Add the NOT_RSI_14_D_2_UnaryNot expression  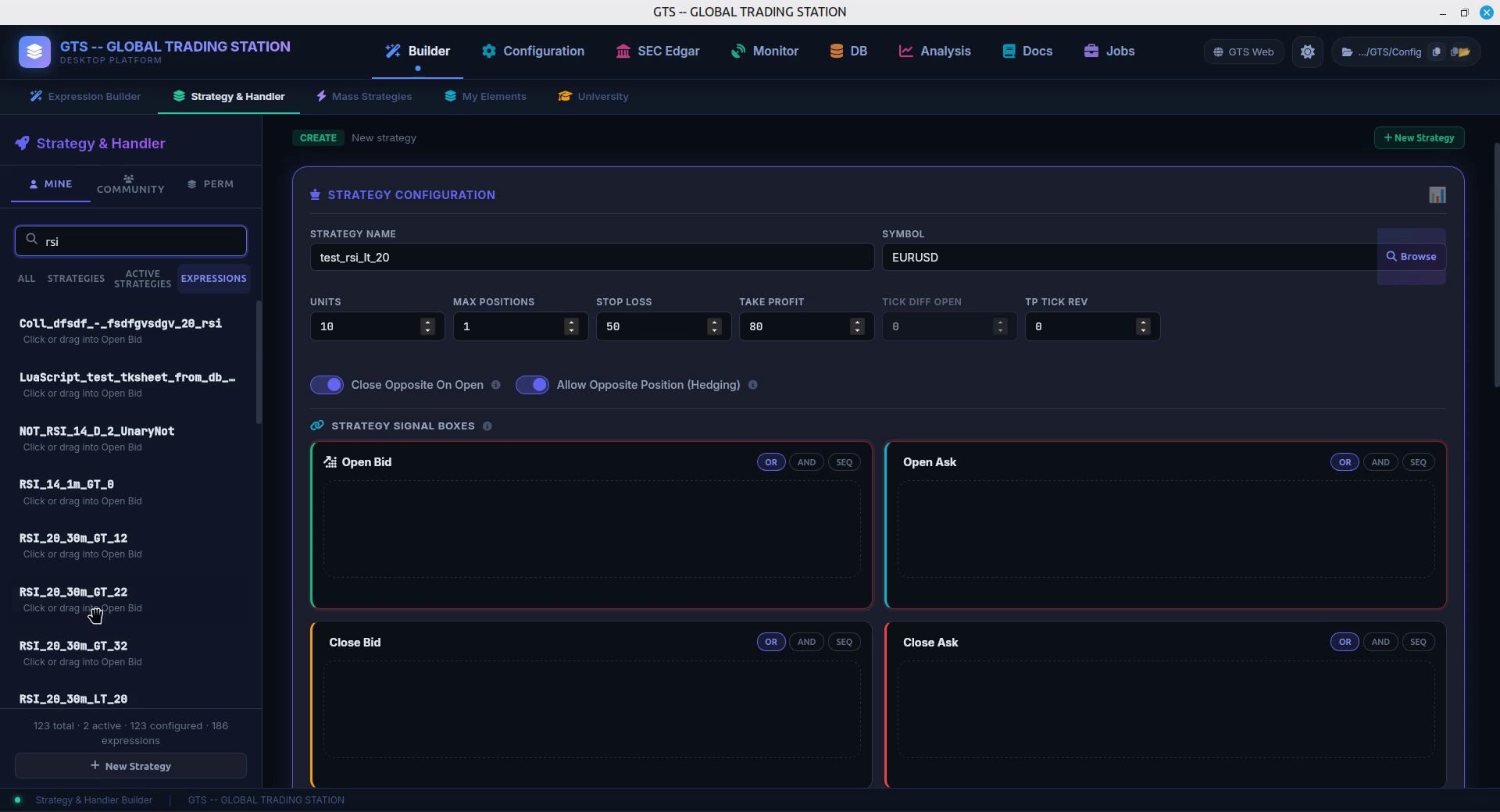coord(130,438)
